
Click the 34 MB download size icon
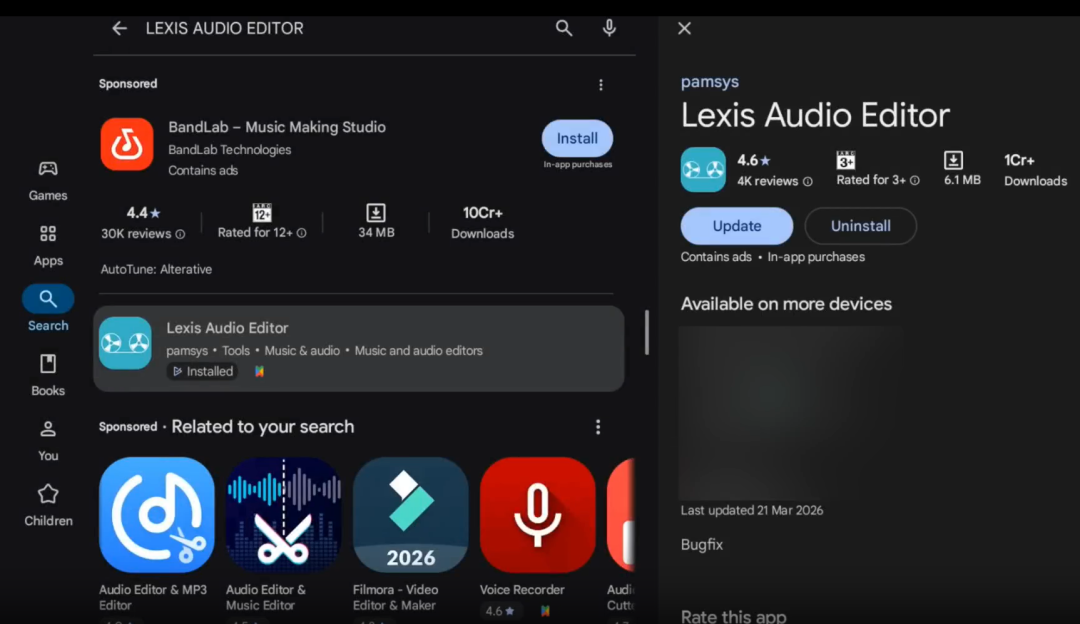[x=375, y=212]
